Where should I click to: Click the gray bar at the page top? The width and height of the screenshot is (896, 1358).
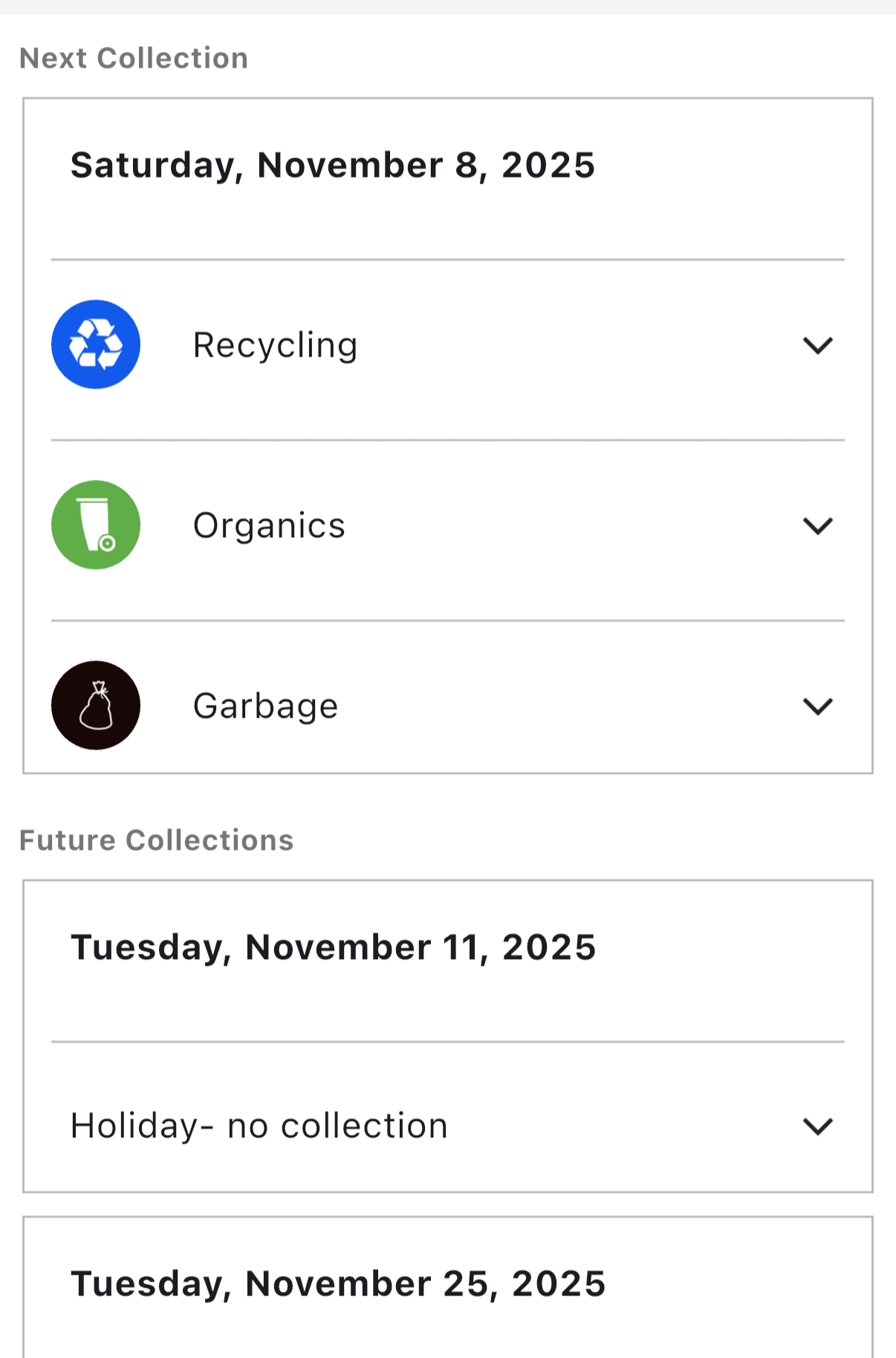pyautogui.click(x=448, y=7)
